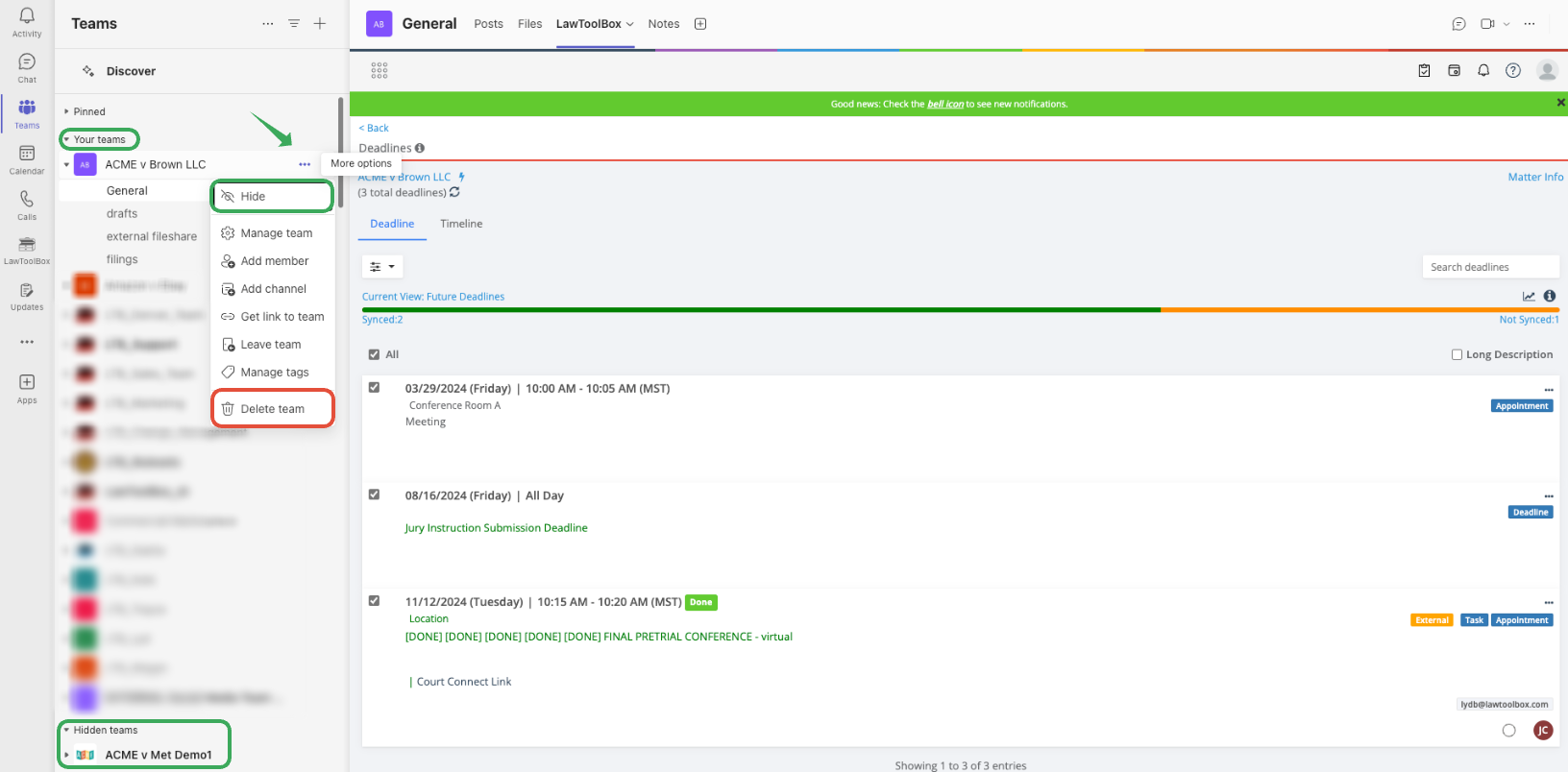Click ACME v Brown LLC more options ellipsis
The height and width of the screenshot is (772, 1568).
pyautogui.click(x=305, y=164)
